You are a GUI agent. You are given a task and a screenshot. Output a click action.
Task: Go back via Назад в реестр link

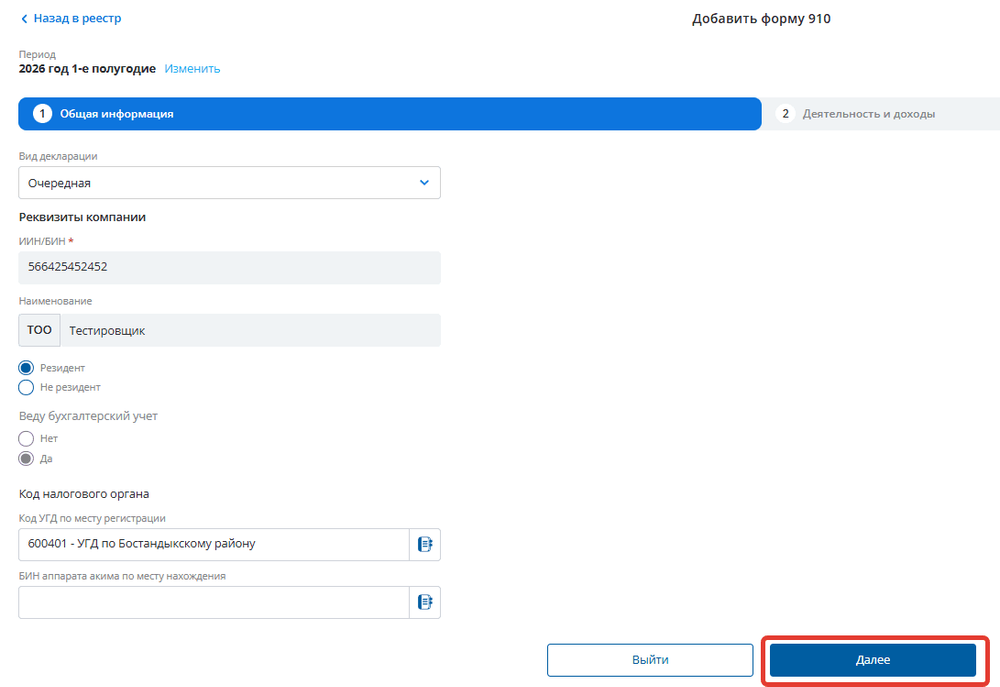click(x=77, y=18)
